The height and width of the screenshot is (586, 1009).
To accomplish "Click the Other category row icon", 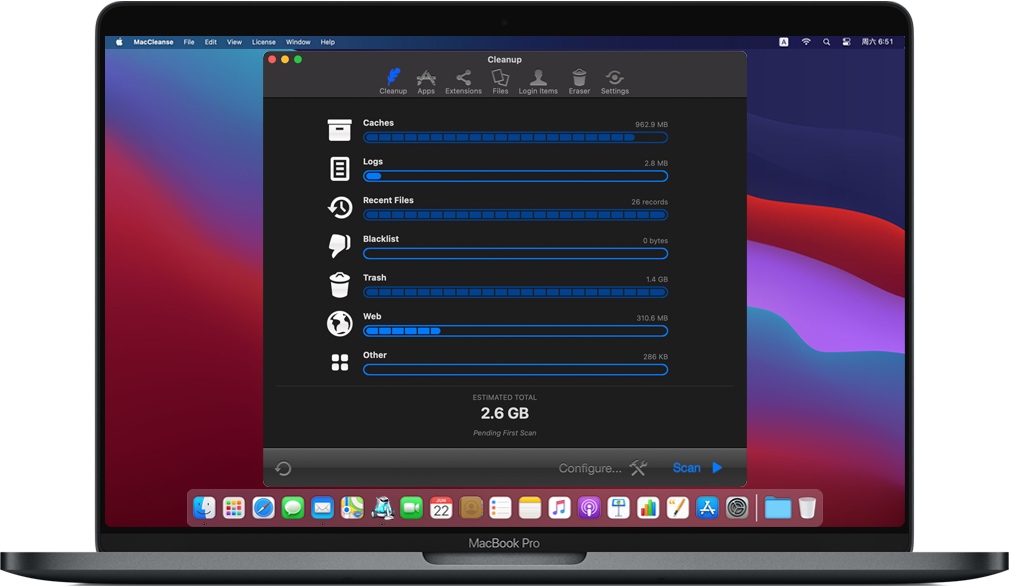I will click(340, 362).
